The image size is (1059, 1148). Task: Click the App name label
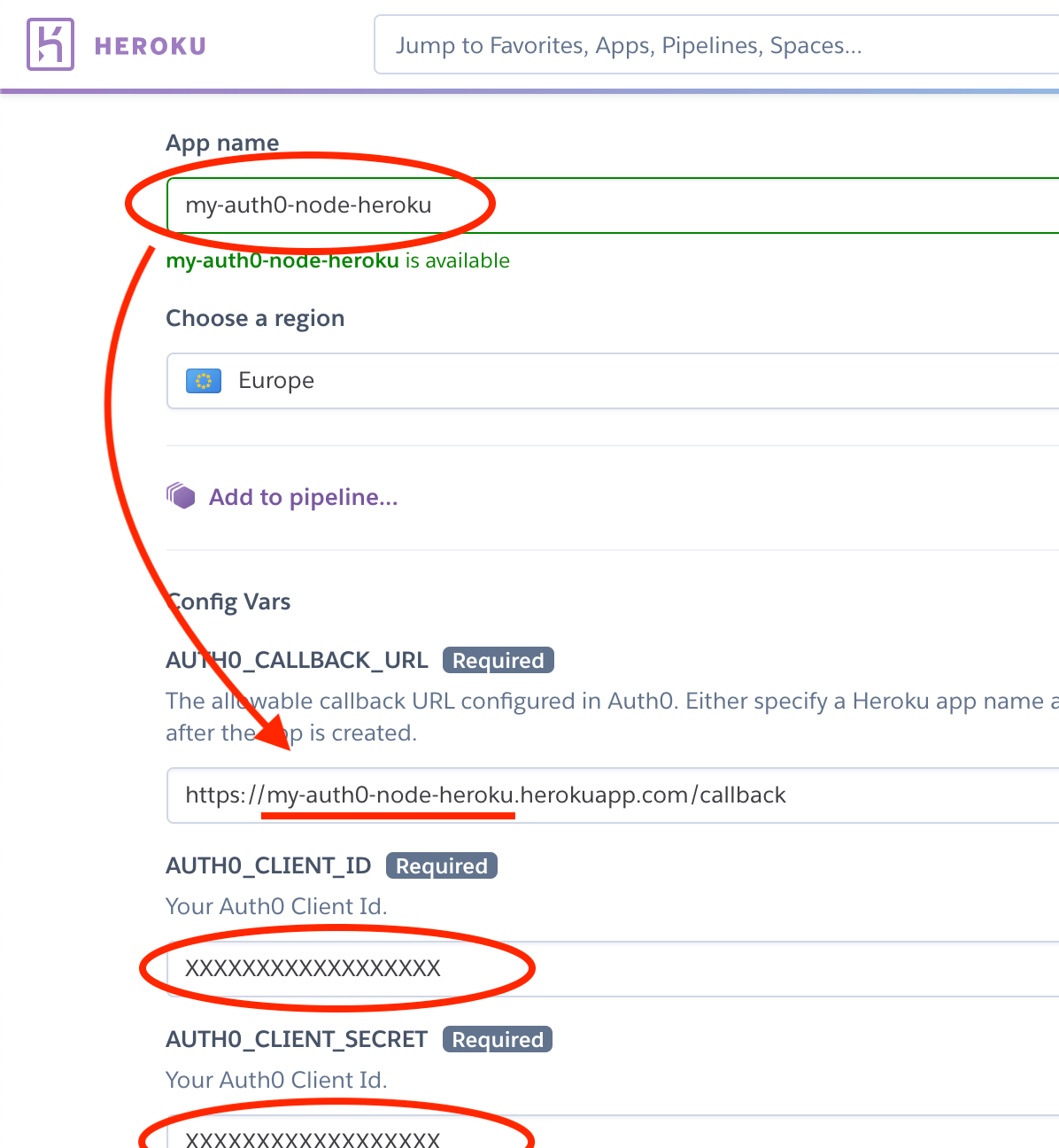point(222,143)
